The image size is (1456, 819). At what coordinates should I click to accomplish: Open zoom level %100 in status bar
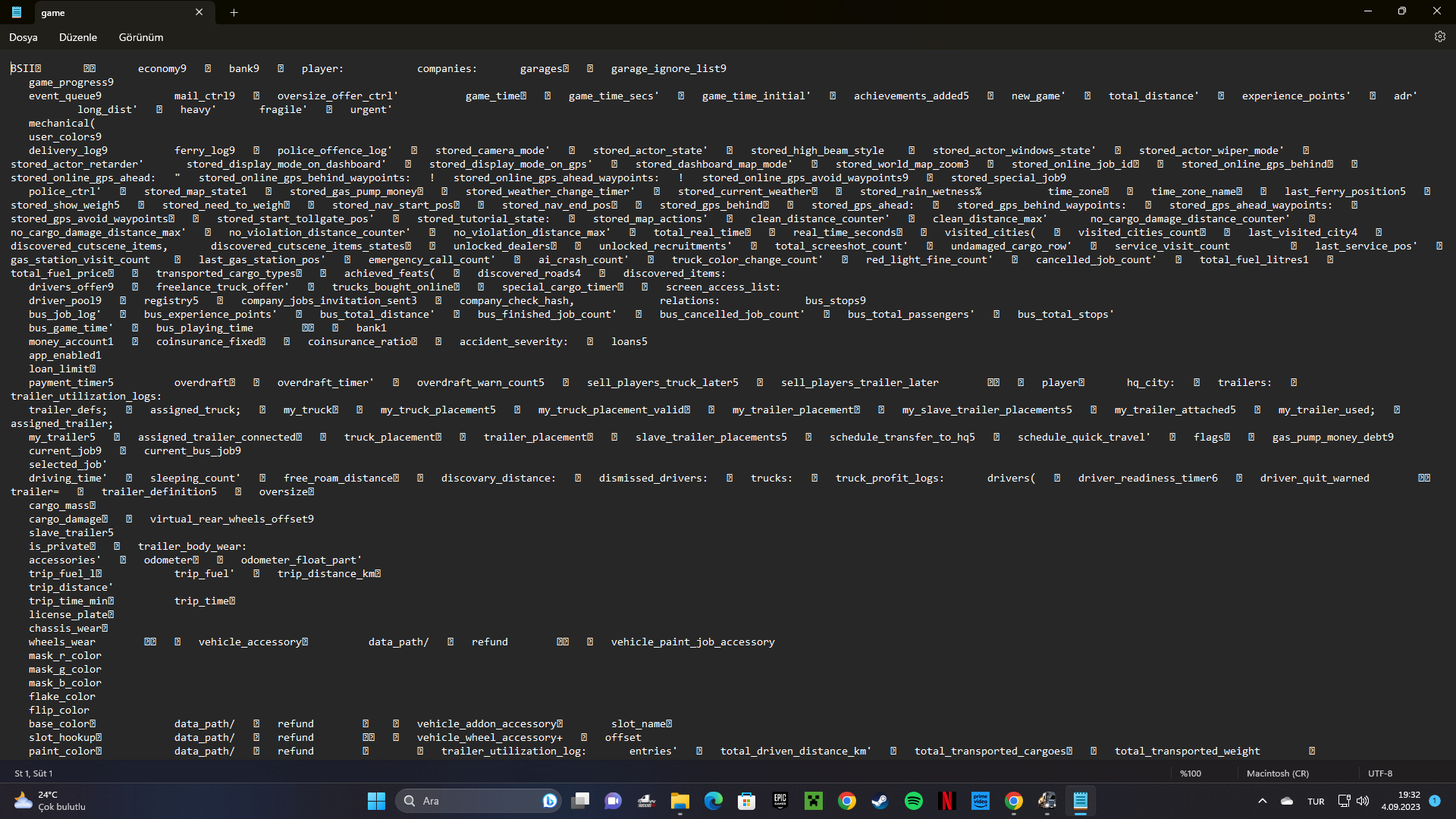[x=1191, y=773]
